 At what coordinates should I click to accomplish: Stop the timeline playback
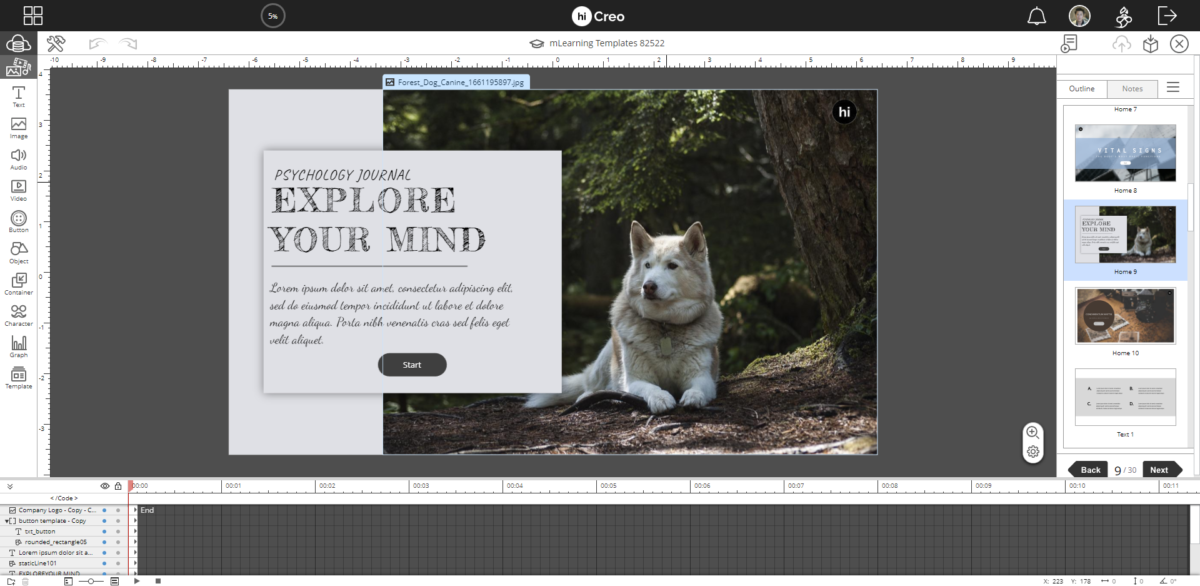(158, 581)
